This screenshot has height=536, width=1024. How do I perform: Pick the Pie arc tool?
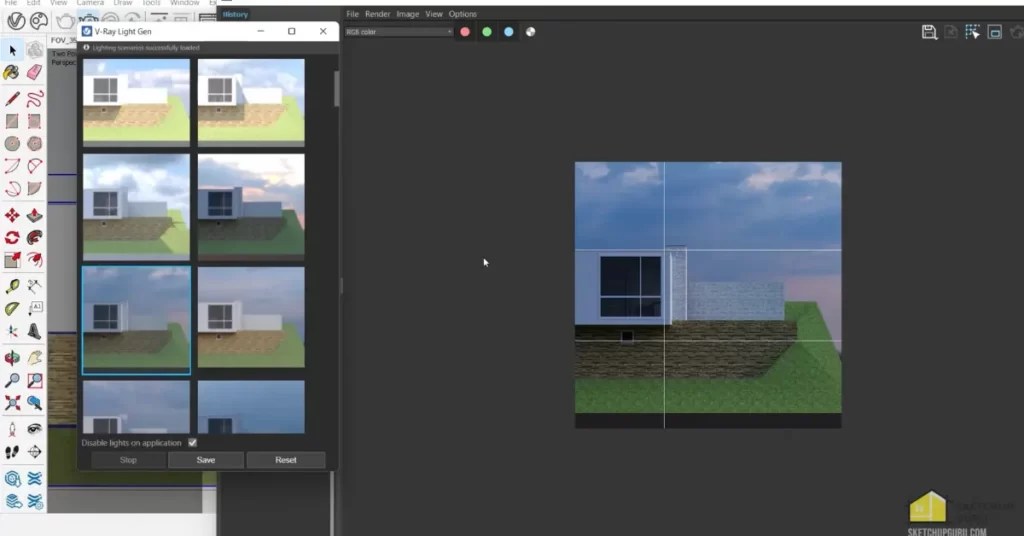pos(35,189)
